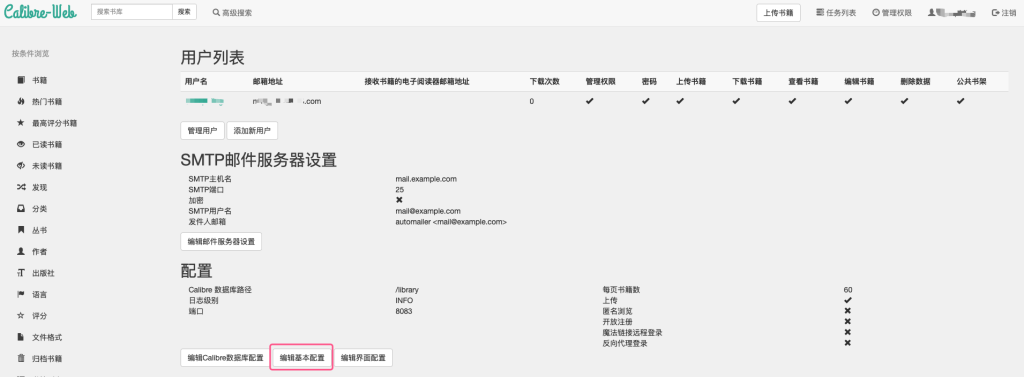Click the flag icon for 语言
Screen dimensions: 1024x377
click(21, 295)
